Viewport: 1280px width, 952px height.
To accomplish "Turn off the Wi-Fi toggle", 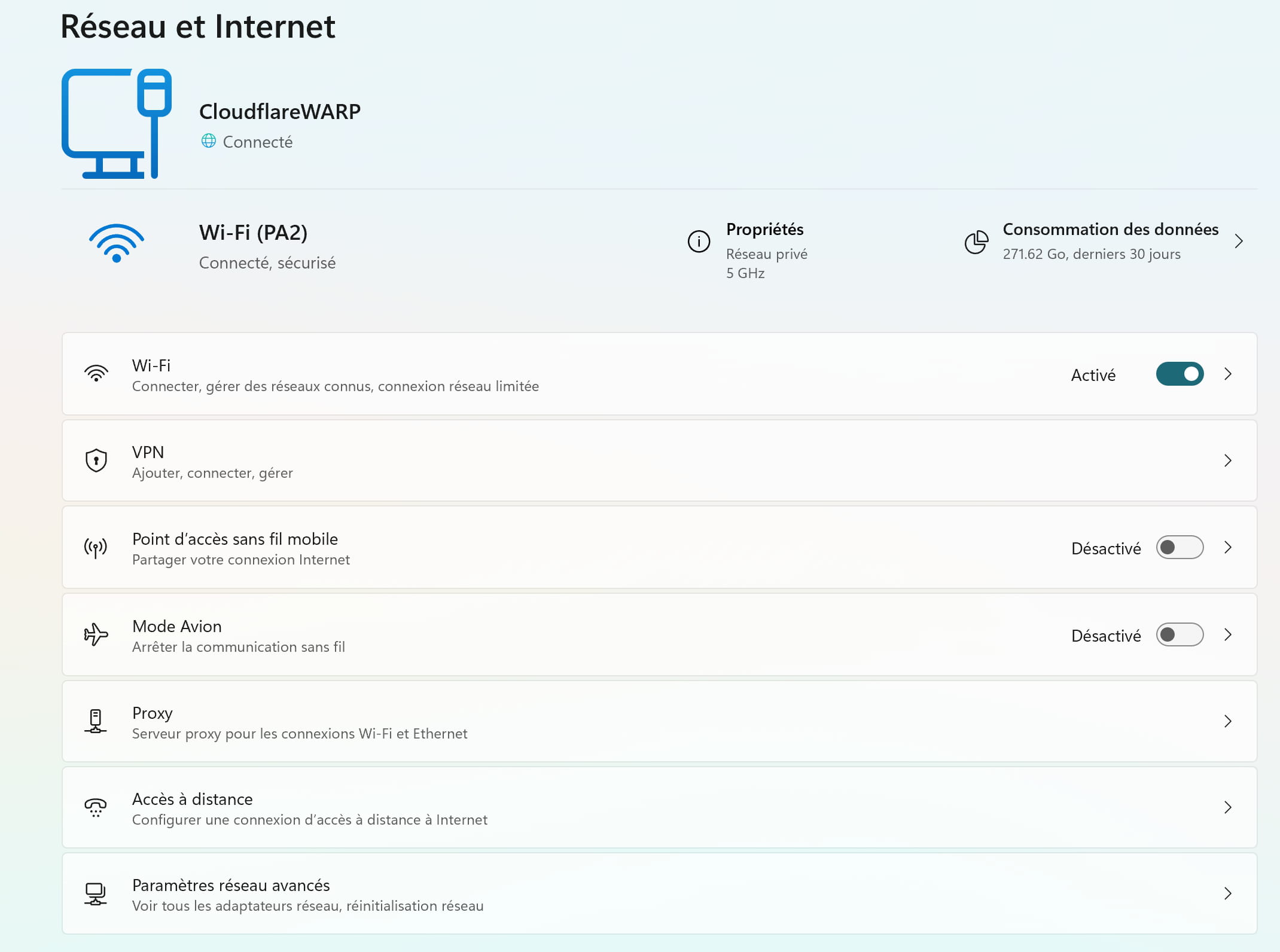I will (1180, 374).
